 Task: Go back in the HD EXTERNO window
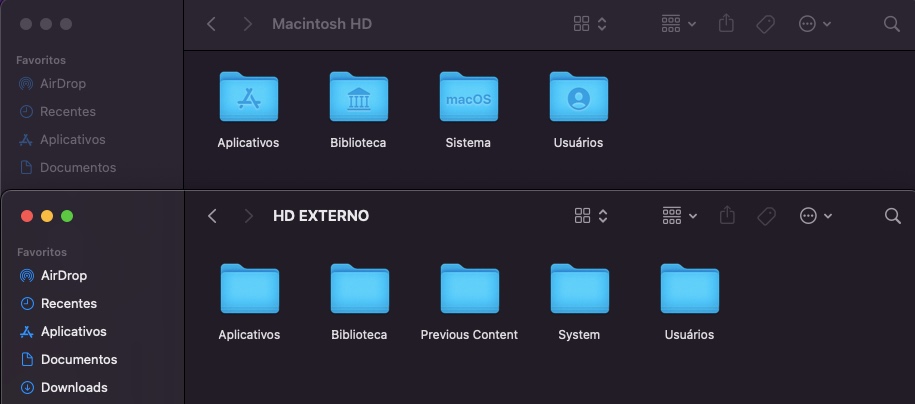[x=212, y=216]
